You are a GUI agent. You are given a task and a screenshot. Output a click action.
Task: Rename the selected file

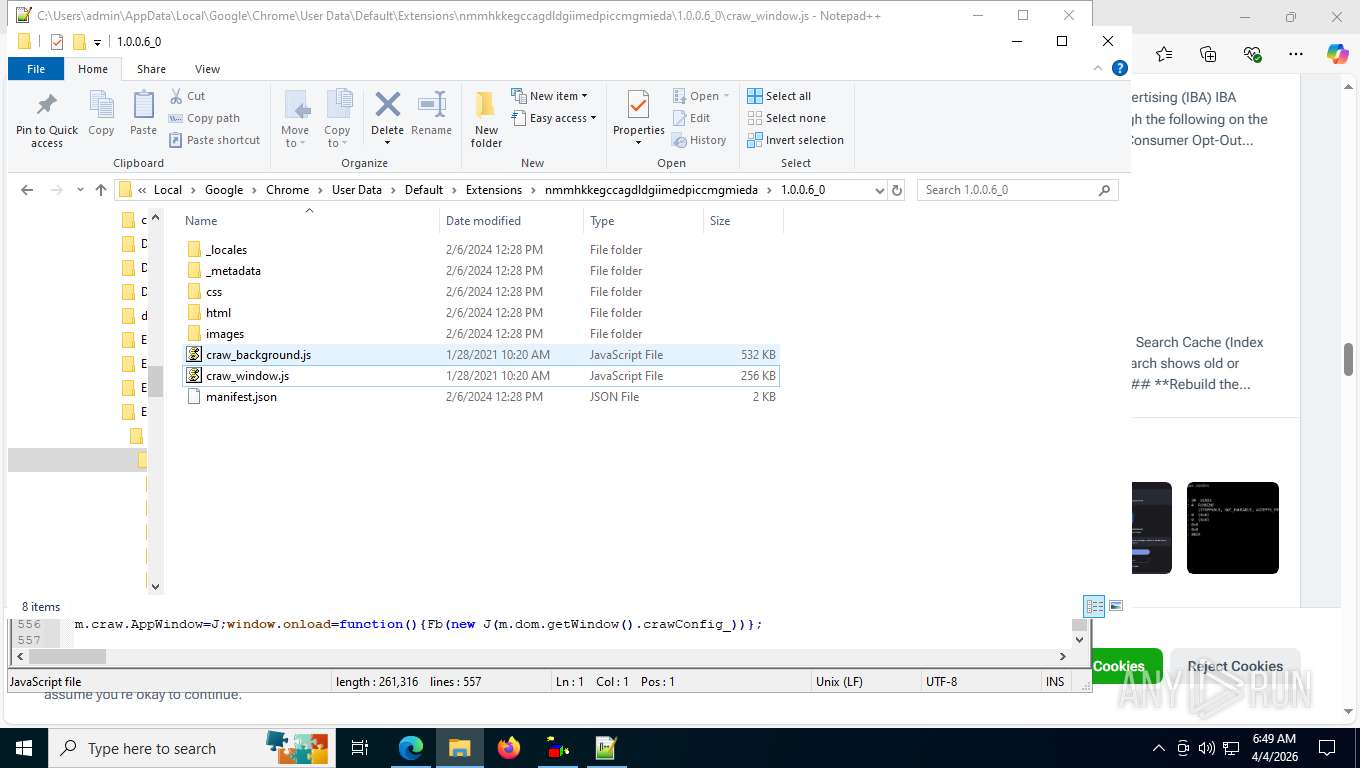pos(431,113)
